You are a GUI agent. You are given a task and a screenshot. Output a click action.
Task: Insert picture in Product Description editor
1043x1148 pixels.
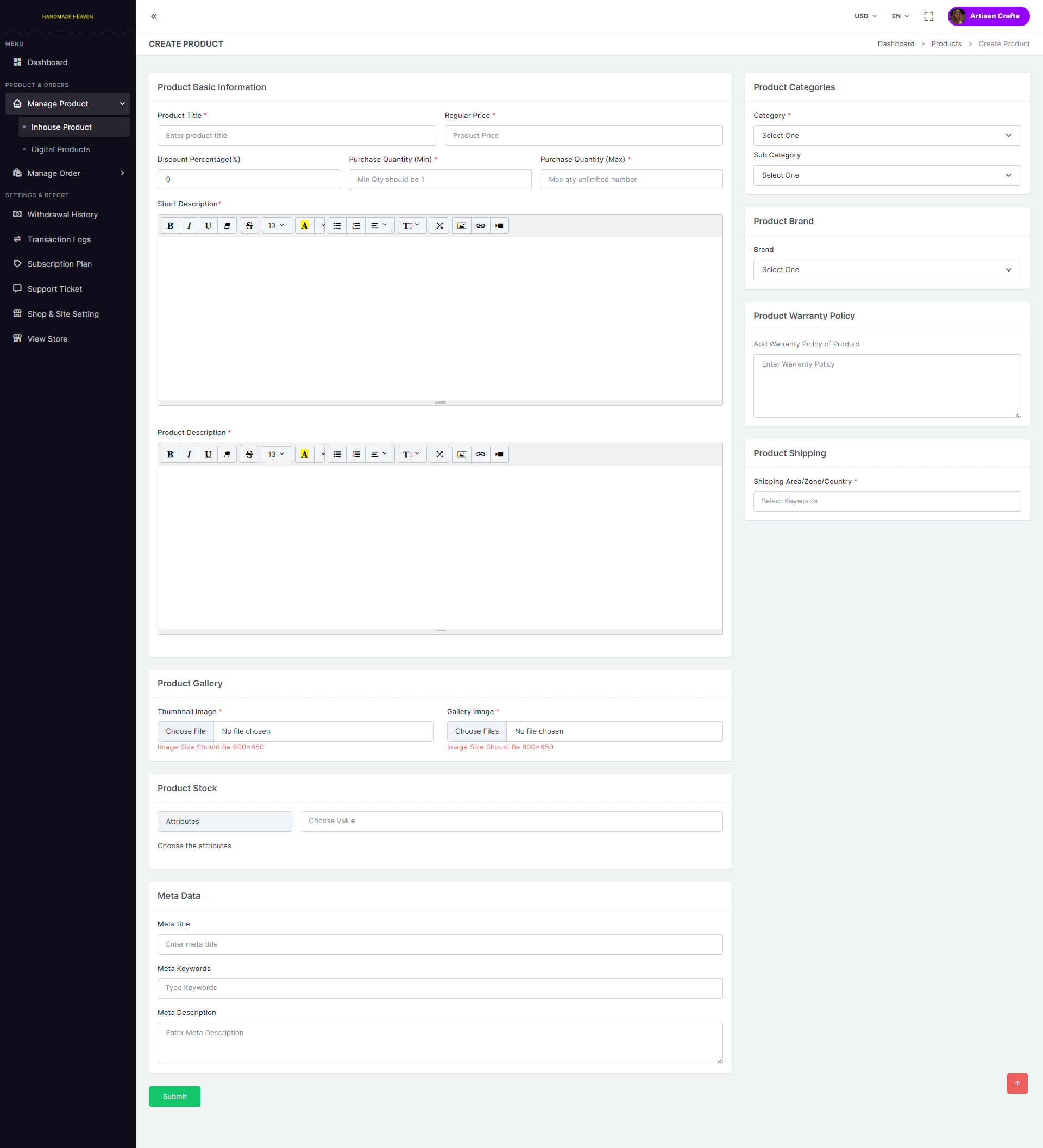tap(461, 454)
